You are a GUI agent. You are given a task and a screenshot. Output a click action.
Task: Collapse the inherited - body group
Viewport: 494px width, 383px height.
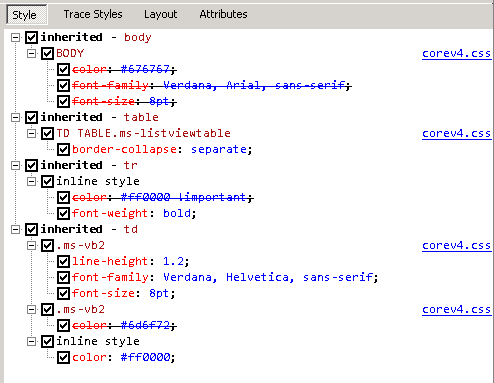pyautogui.click(x=15, y=37)
